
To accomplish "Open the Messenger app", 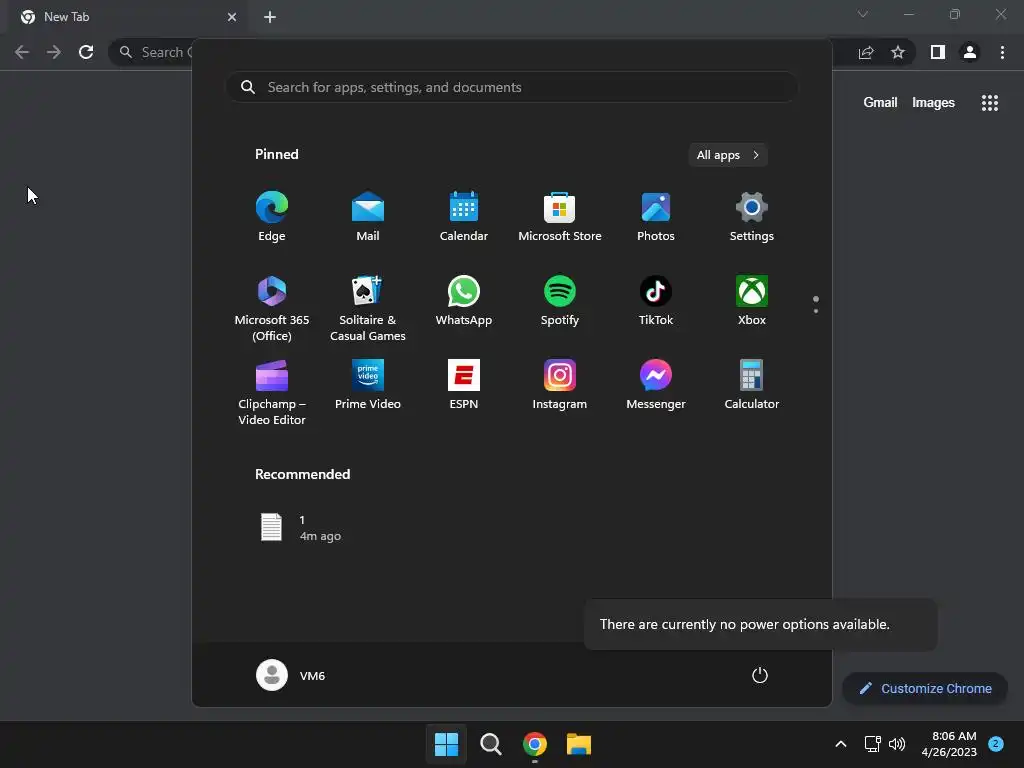I will click(656, 385).
